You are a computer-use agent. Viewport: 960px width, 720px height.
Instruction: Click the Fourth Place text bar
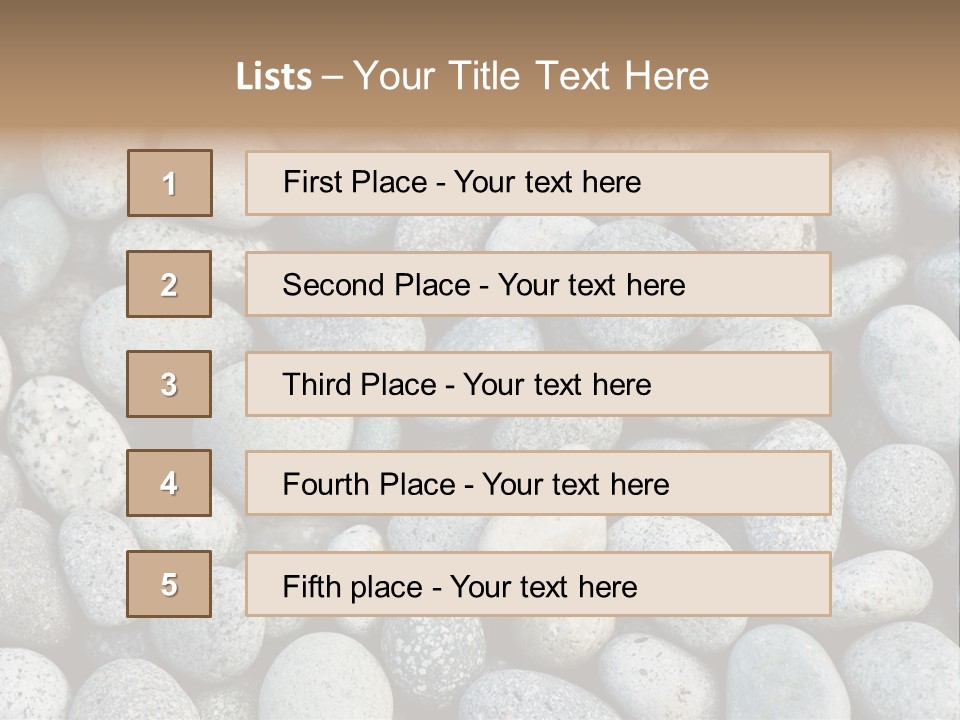point(538,483)
